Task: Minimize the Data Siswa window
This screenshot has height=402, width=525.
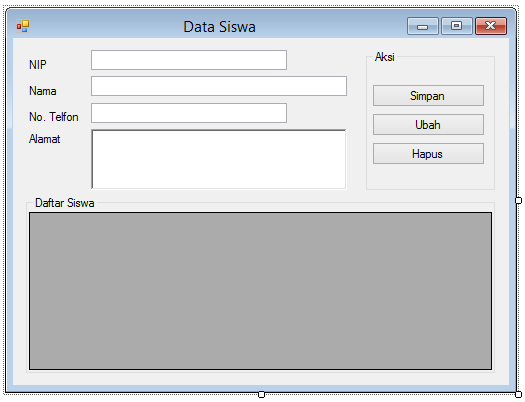Action: pos(423,26)
